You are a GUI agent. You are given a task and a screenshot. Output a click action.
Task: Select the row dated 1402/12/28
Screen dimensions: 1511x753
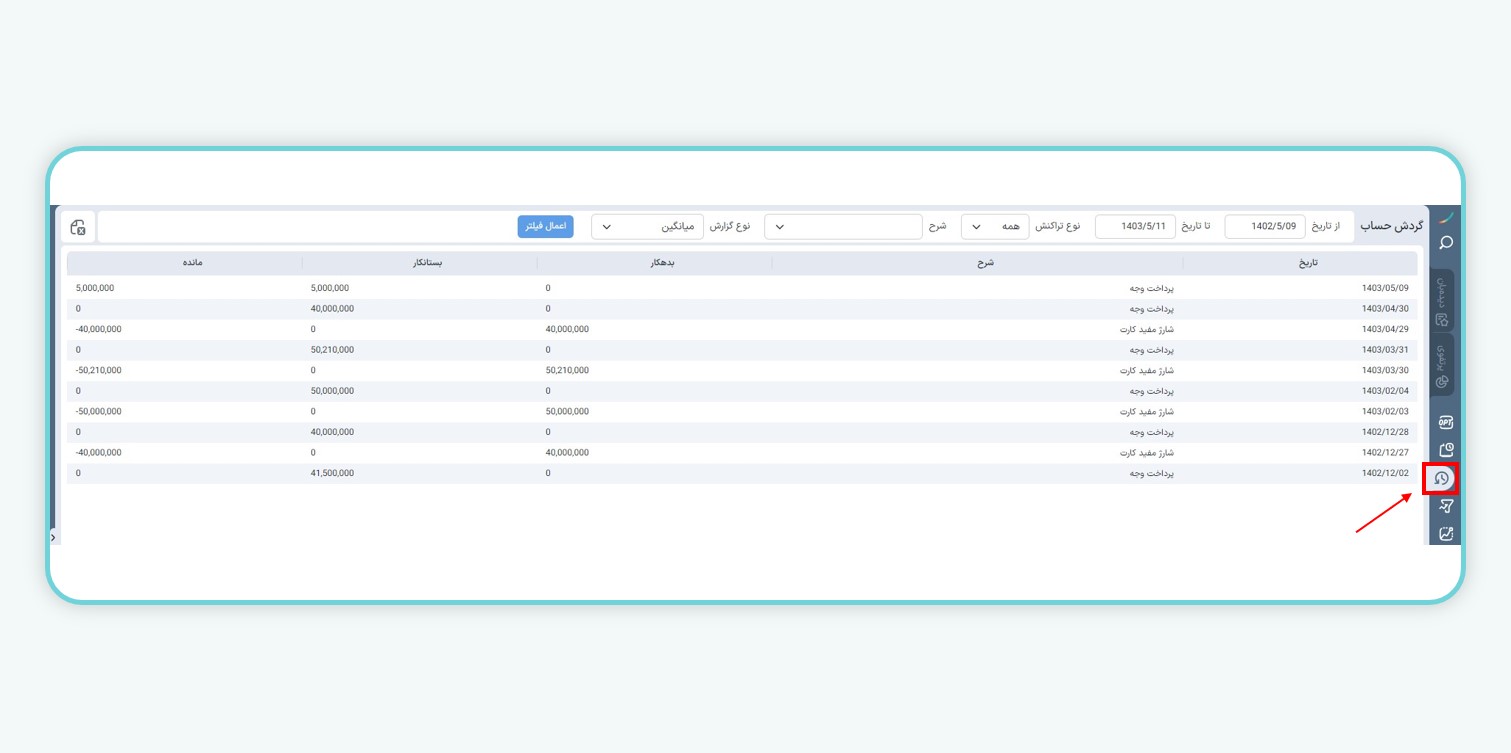[x=742, y=432]
